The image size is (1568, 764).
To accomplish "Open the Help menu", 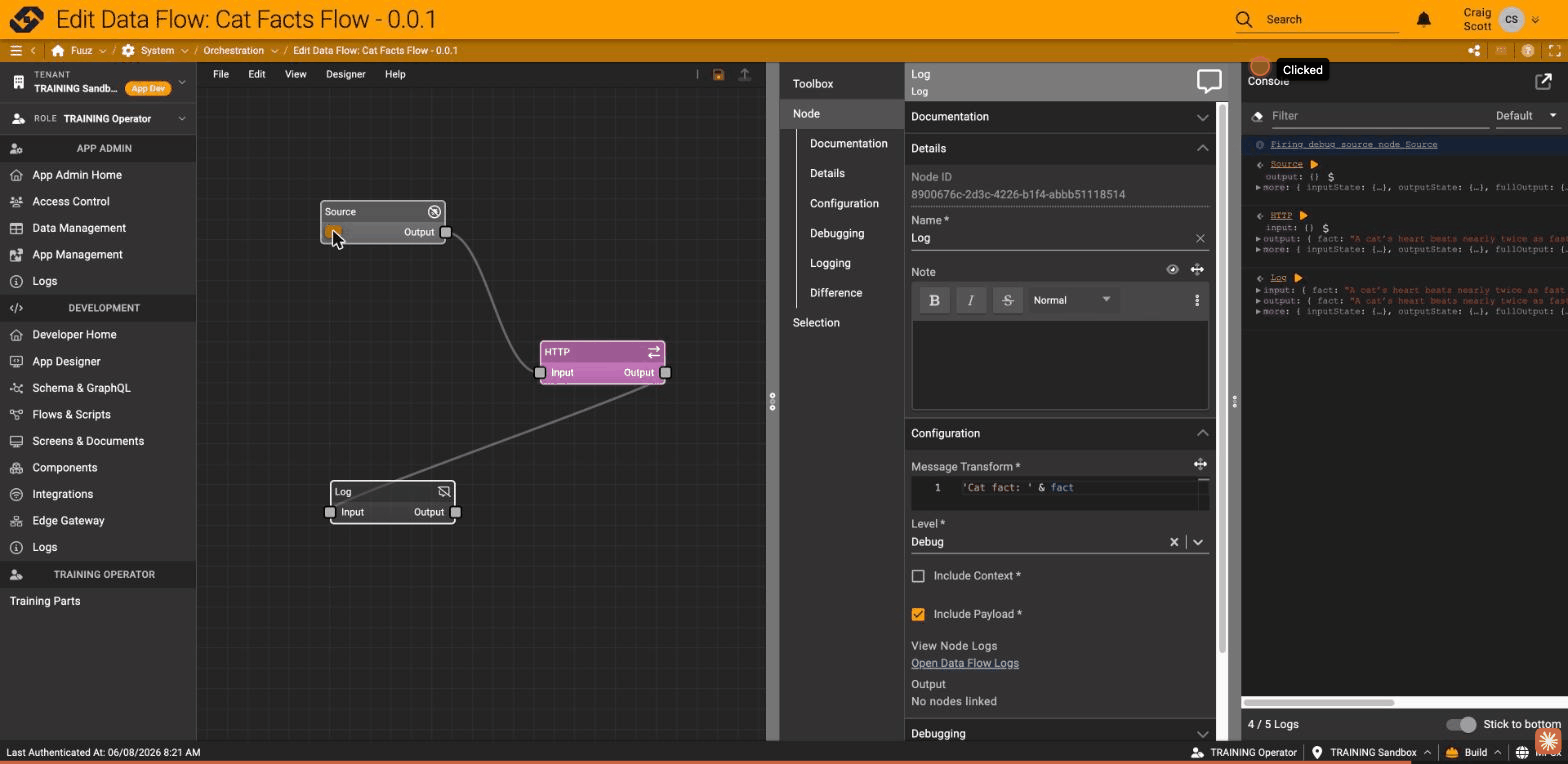I will pyautogui.click(x=395, y=74).
